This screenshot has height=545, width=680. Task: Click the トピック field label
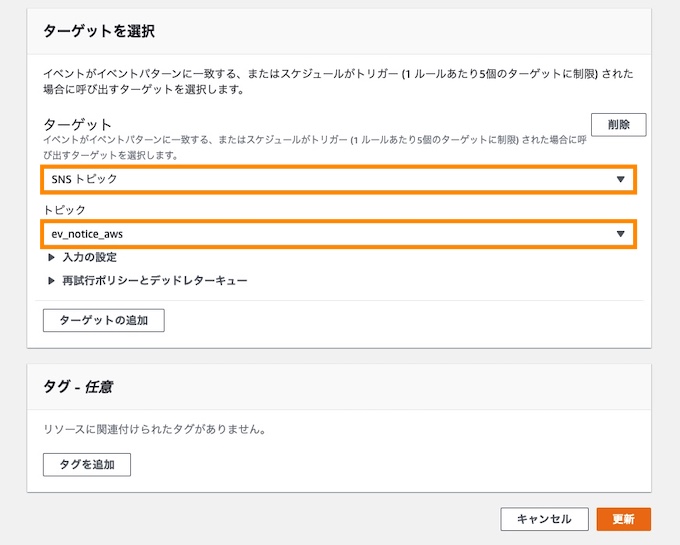pyautogui.click(x=64, y=210)
